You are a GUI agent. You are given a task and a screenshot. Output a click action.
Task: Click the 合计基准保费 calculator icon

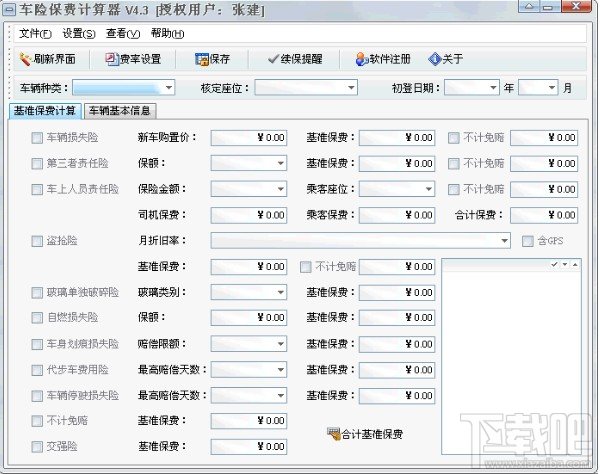coord(334,434)
